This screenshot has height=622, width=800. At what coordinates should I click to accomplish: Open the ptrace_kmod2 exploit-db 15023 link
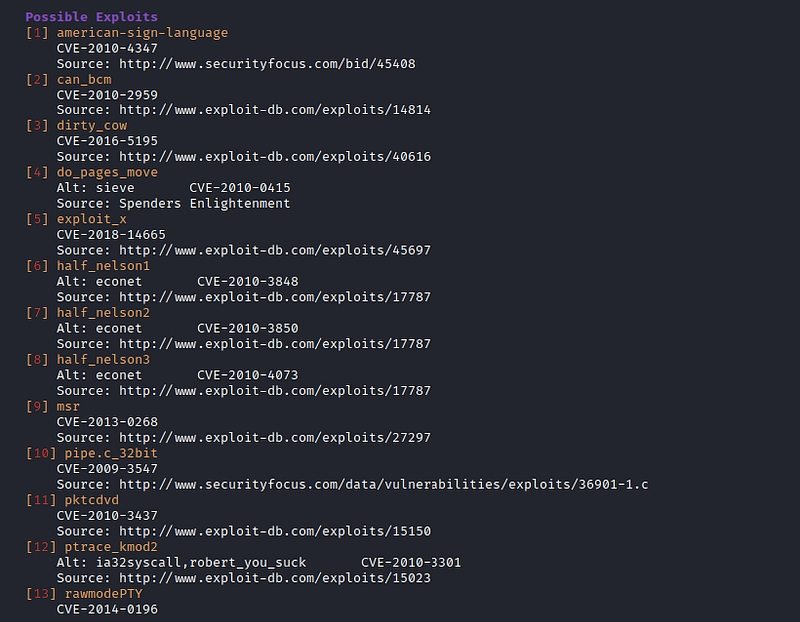275,578
